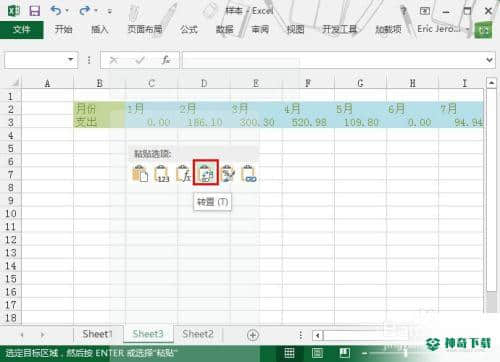Image resolution: width=500 pixels, height=362 pixels.
Task: Select column A header
Action: point(47,83)
